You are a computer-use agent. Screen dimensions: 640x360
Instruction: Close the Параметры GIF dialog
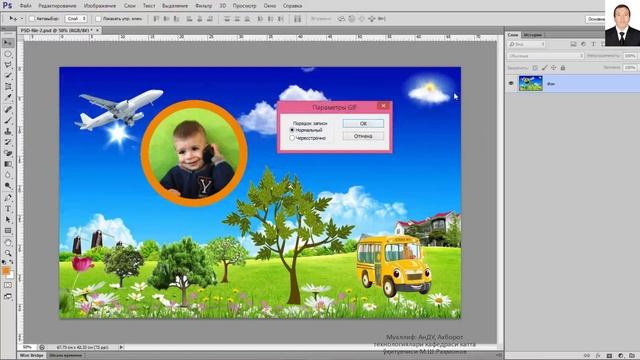(x=383, y=106)
